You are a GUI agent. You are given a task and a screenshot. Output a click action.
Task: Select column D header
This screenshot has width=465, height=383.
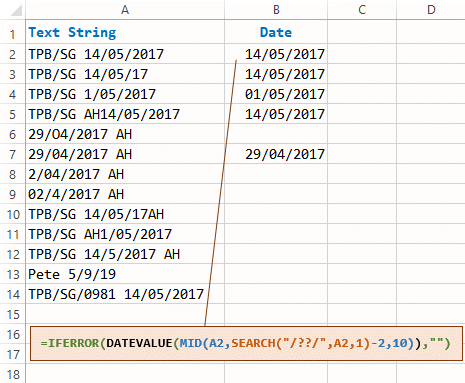tap(431, 10)
